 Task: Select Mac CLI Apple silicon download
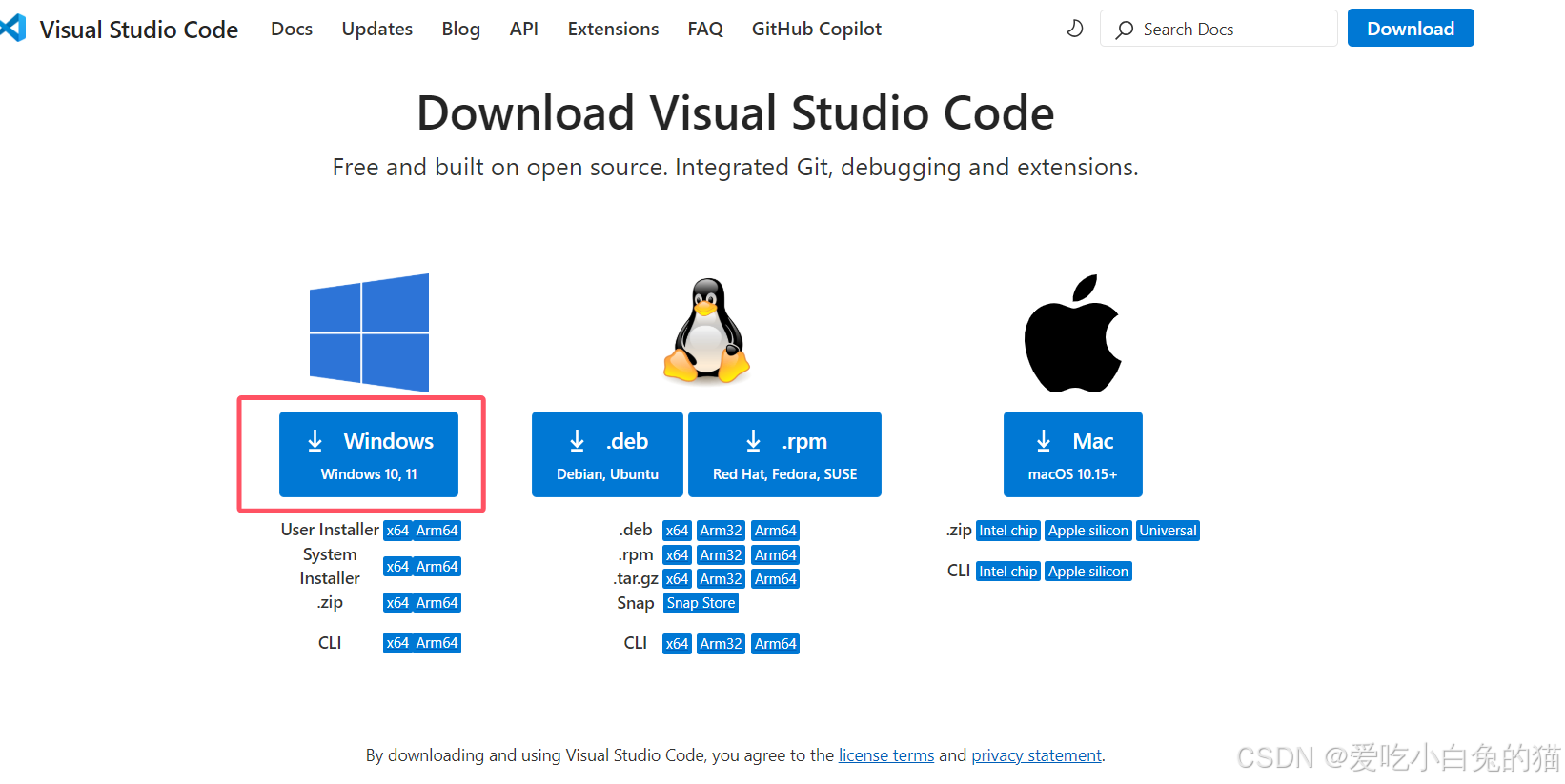click(x=1088, y=572)
